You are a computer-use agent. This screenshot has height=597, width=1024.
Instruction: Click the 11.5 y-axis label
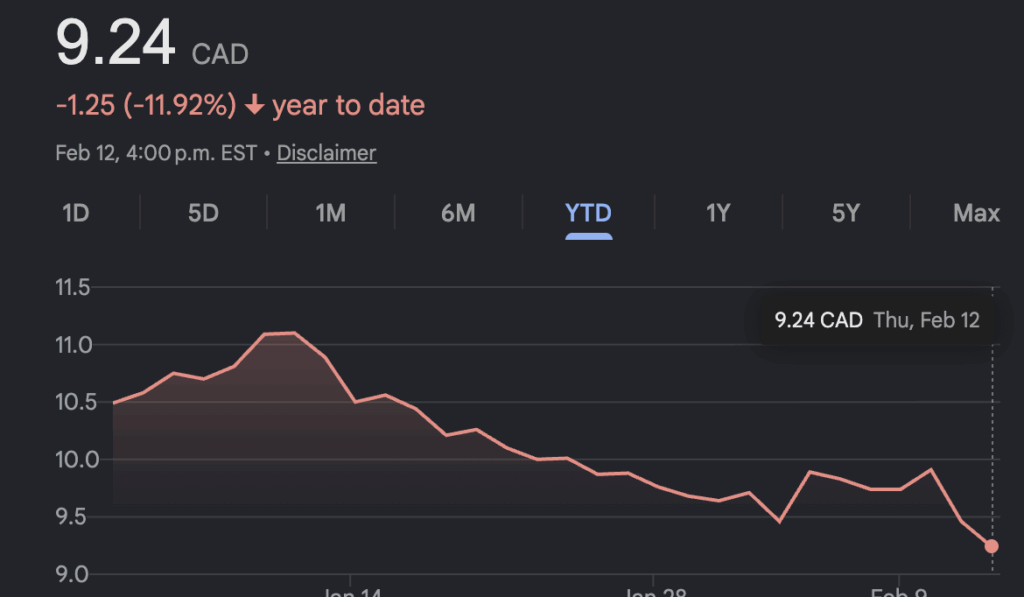pos(72,288)
